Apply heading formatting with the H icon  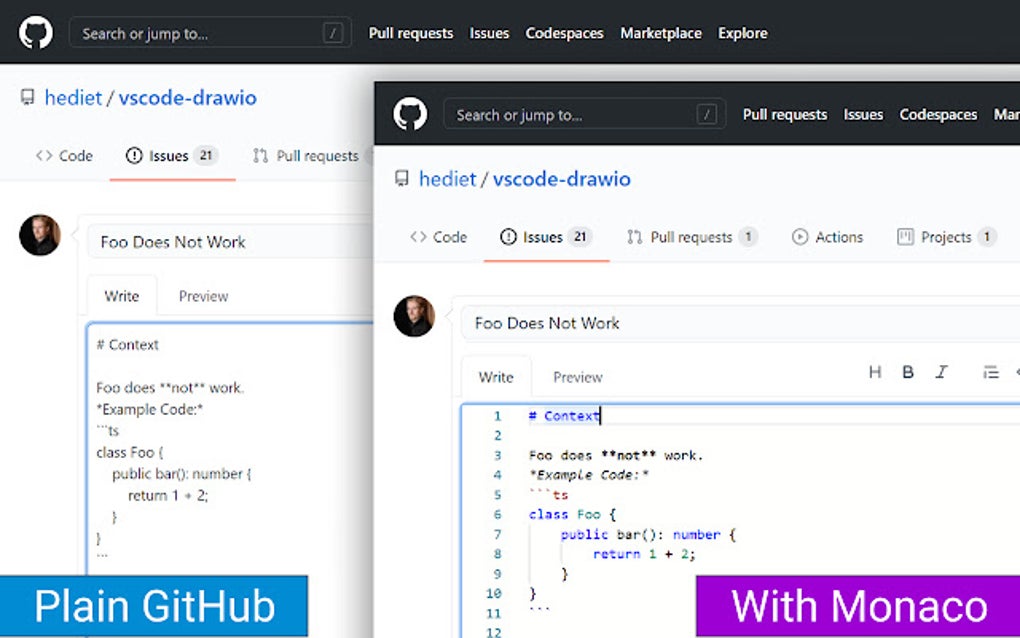874,371
